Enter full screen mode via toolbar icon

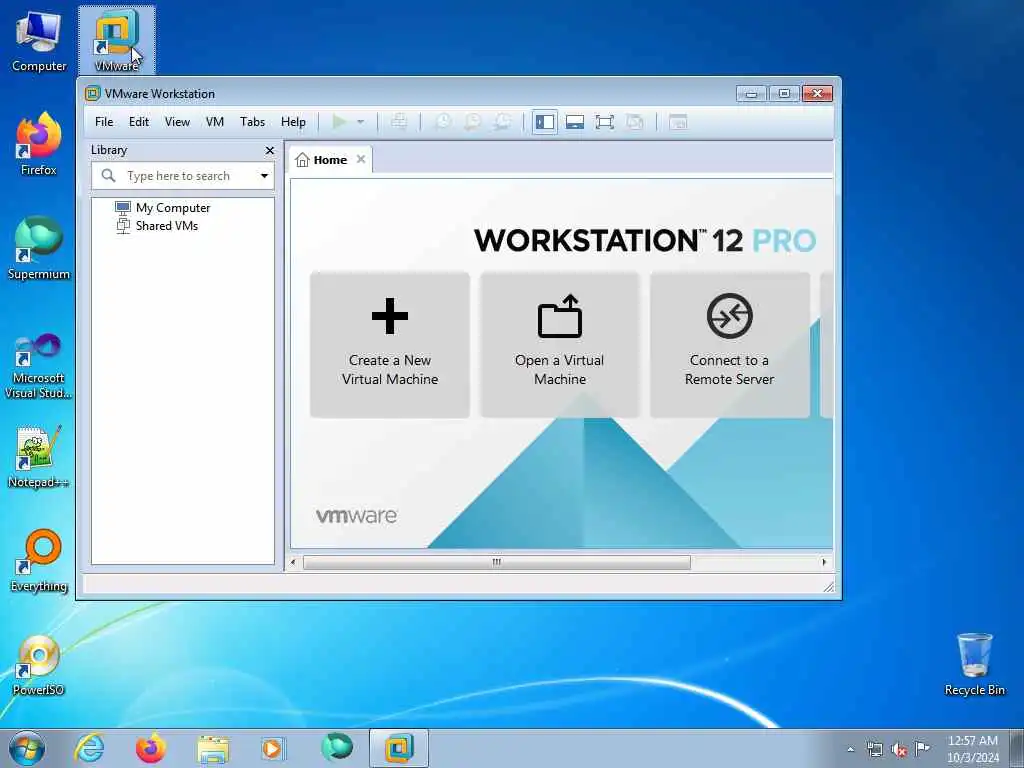[605, 122]
